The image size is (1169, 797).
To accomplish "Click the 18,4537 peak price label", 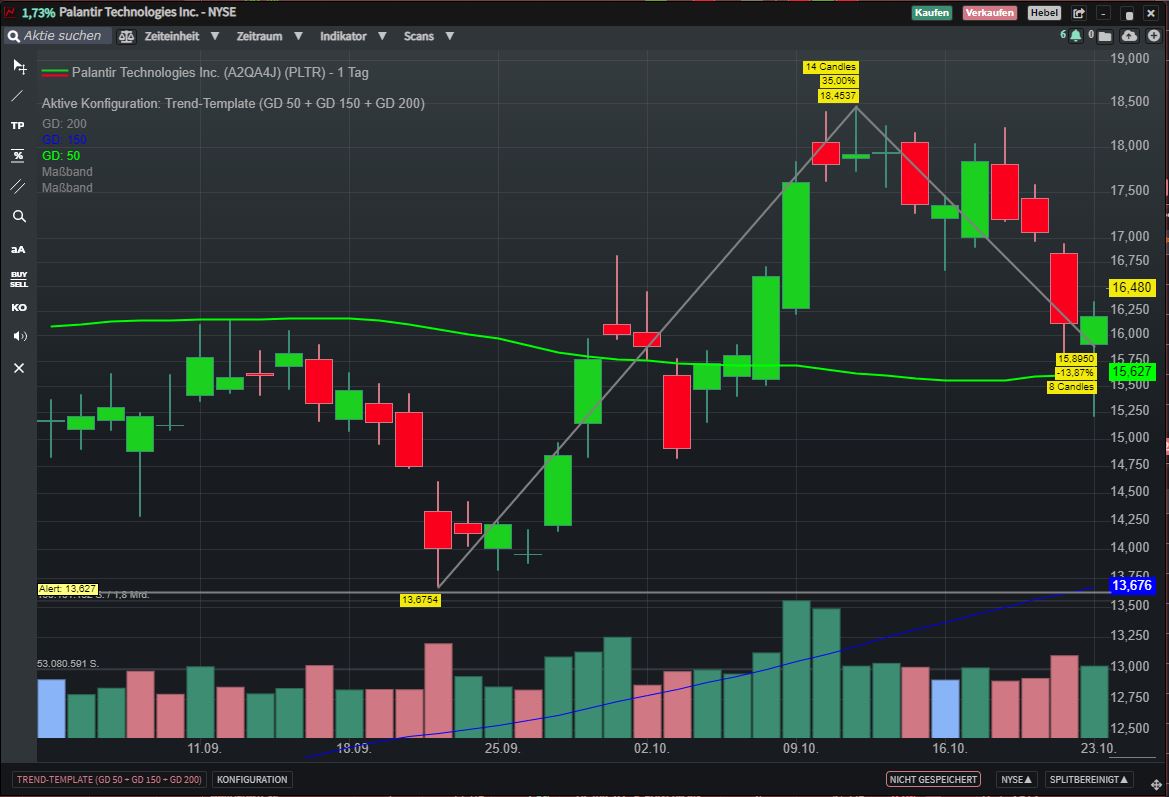I will tap(838, 95).
